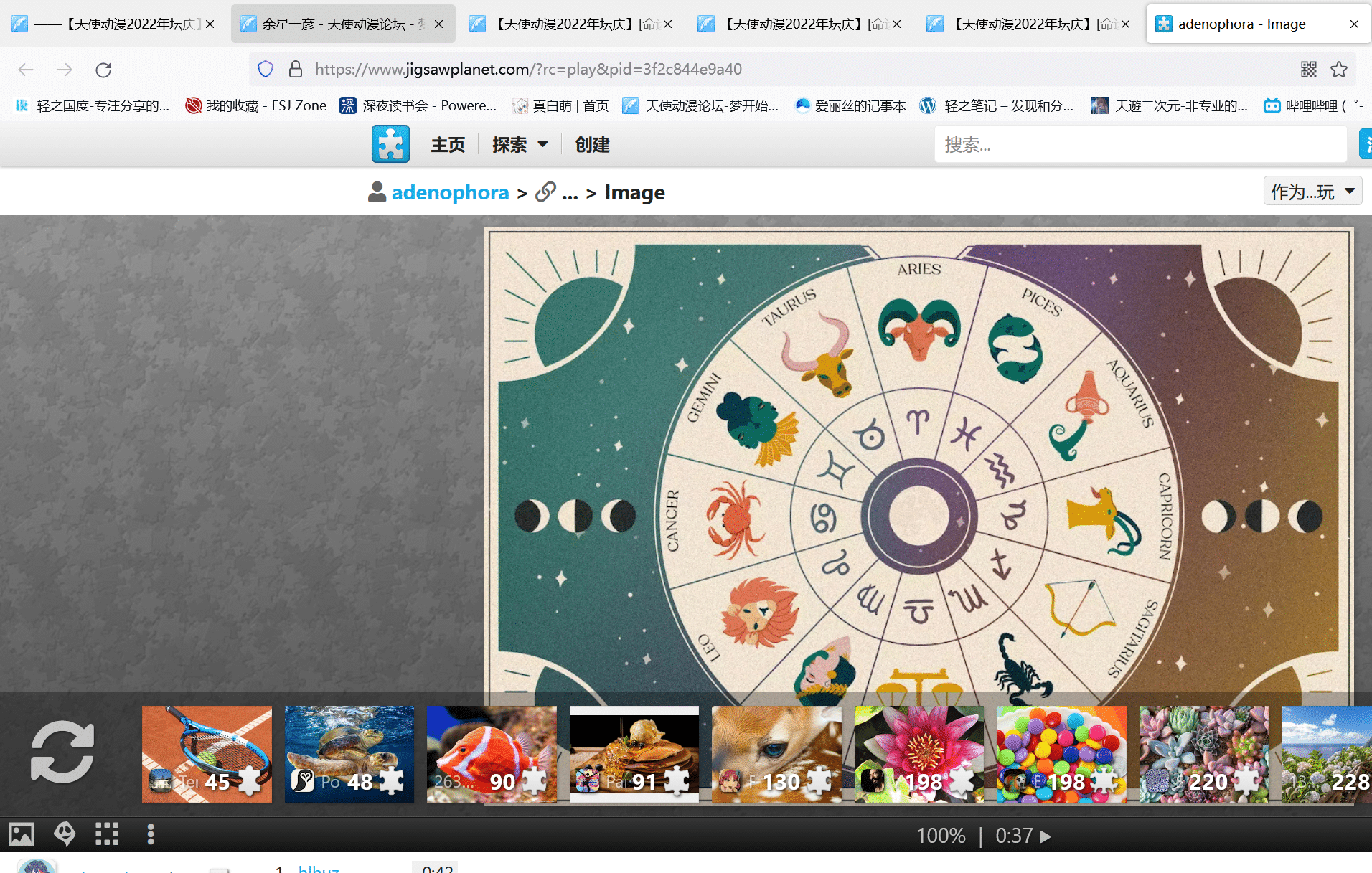The width and height of the screenshot is (1372, 873).
Task: Click the Jigsaw Planet puzzle logo
Action: (390, 144)
